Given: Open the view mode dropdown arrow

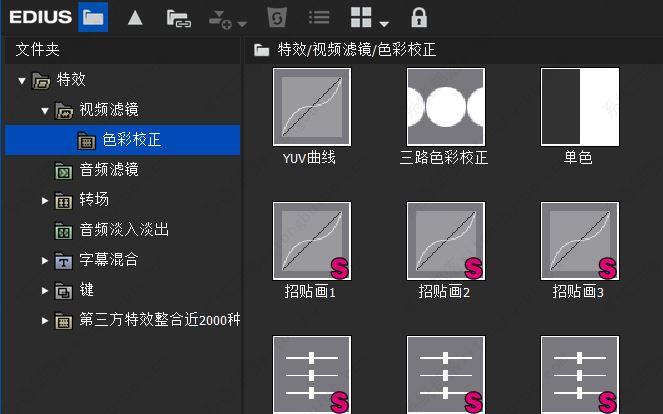Looking at the screenshot, I should (x=384, y=24).
